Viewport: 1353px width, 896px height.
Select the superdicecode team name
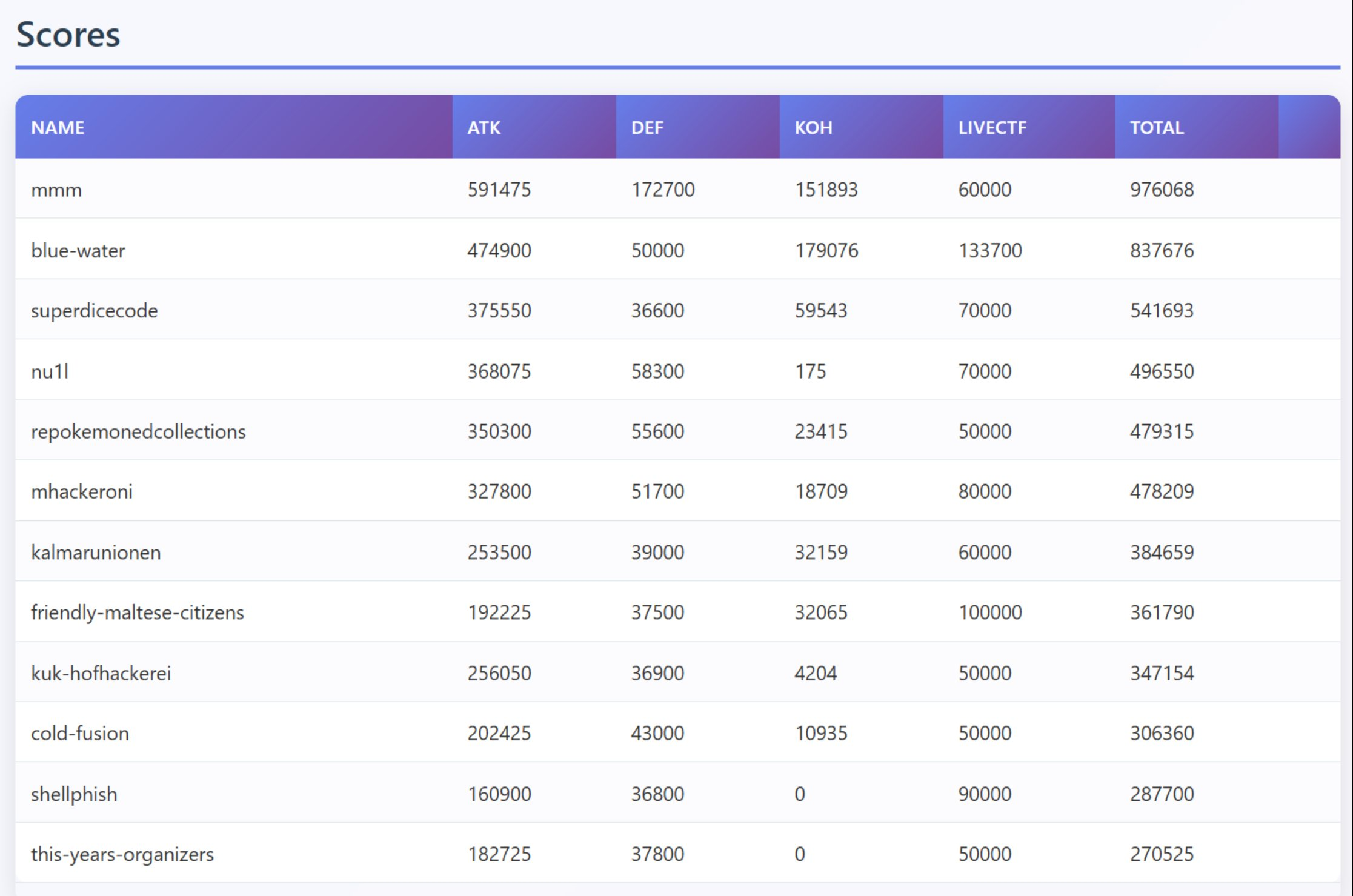point(94,310)
